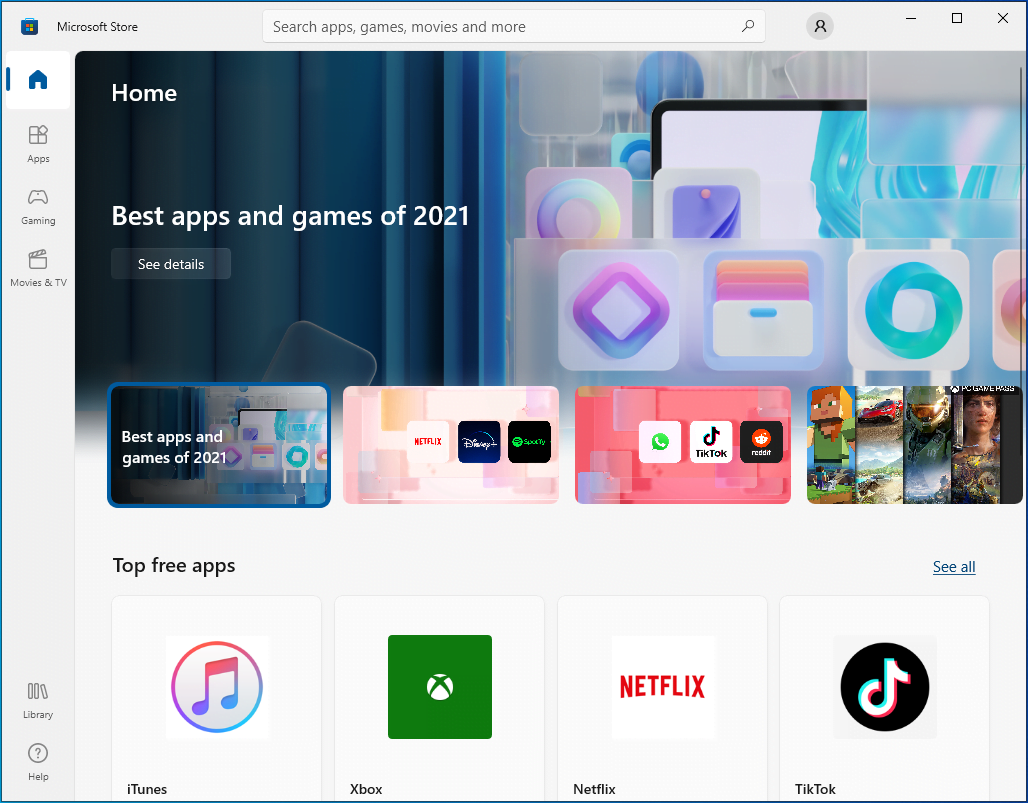Viewport: 1028px width, 803px height.
Task: Minimize the Microsoft Store window
Action: pyautogui.click(x=911, y=18)
